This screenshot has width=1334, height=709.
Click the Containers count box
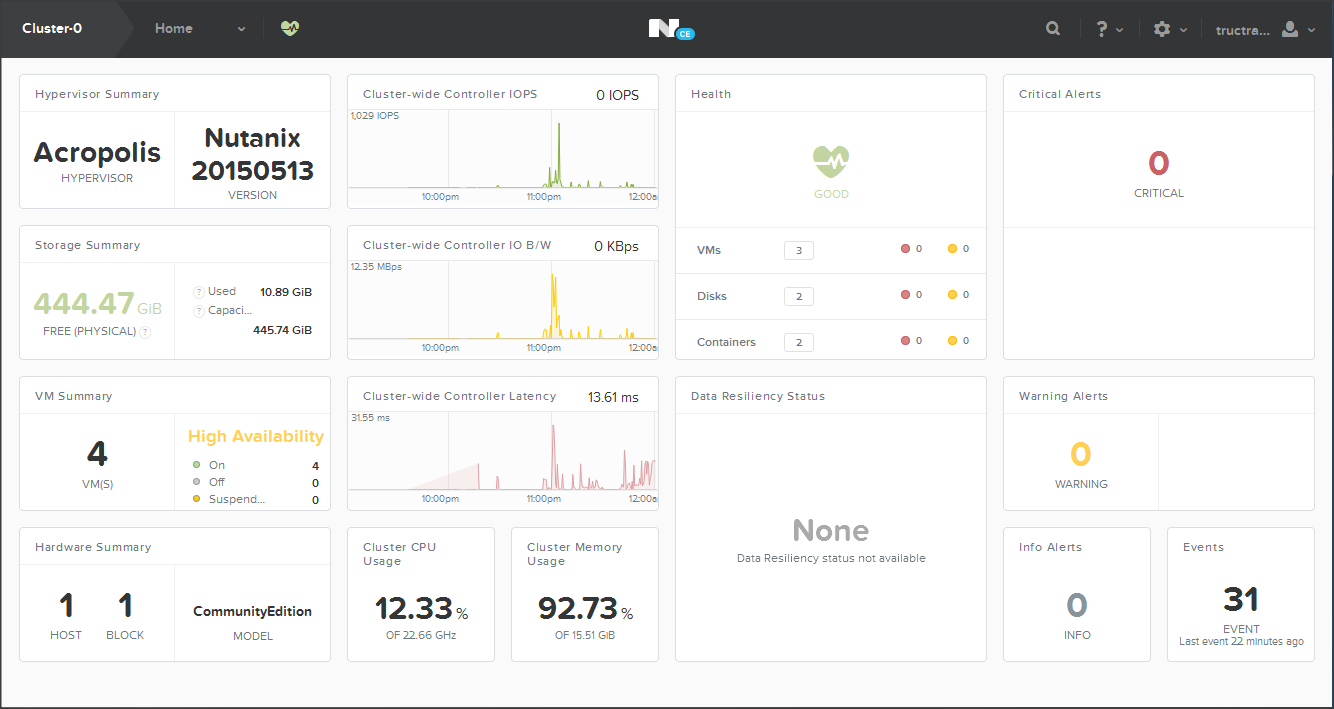[798, 342]
